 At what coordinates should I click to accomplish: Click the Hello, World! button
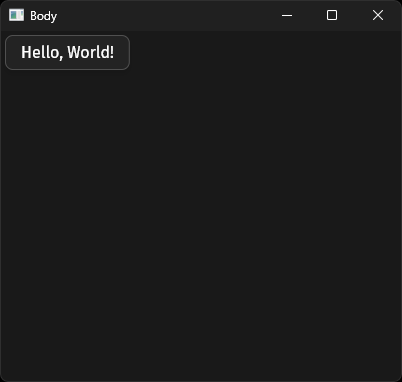[67, 52]
